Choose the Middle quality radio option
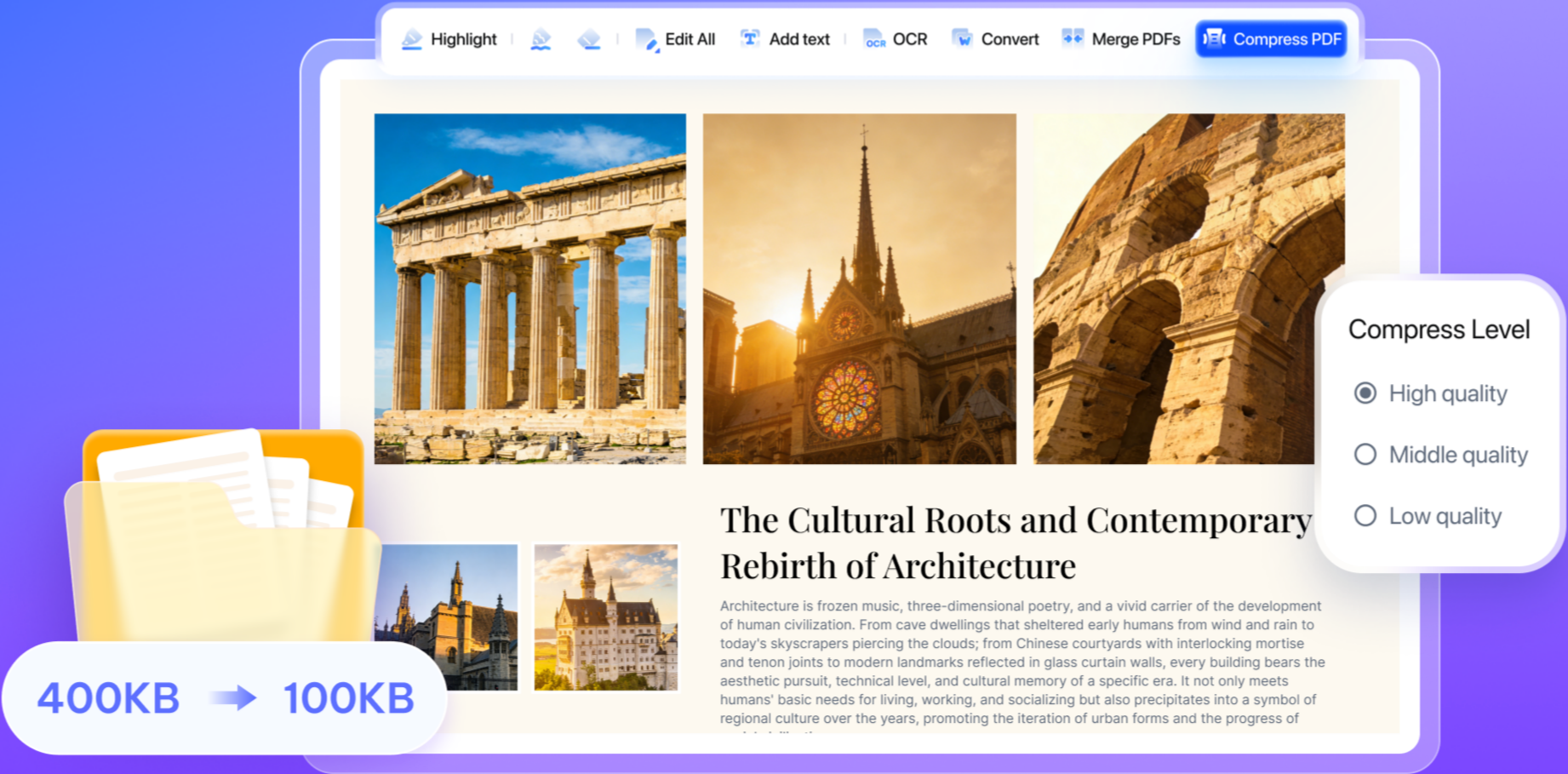The image size is (1568, 774). click(1365, 455)
